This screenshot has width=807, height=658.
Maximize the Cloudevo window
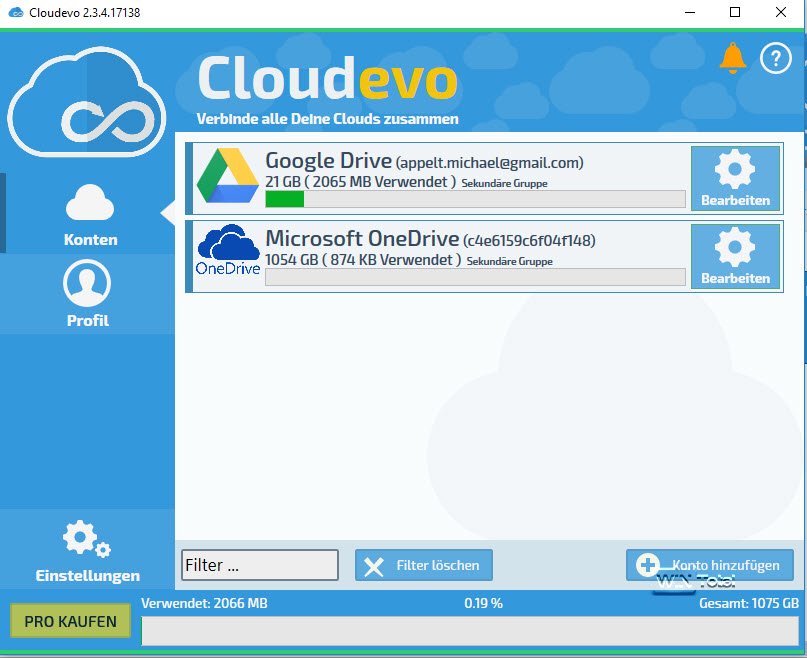pyautogui.click(x=735, y=12)
